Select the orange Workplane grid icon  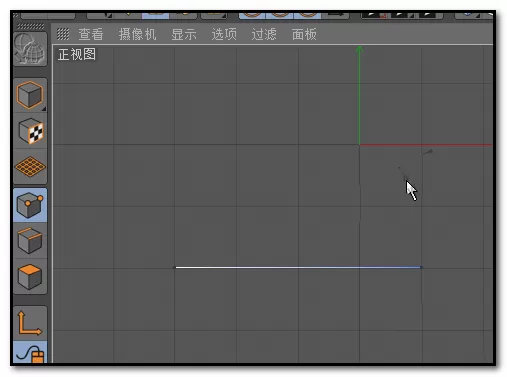(30, 167)
